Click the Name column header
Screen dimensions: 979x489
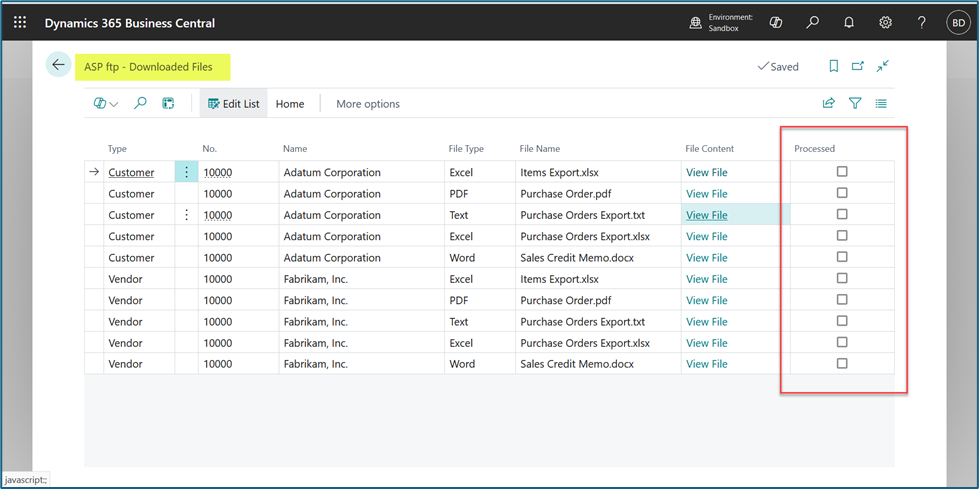click(295, 149)
